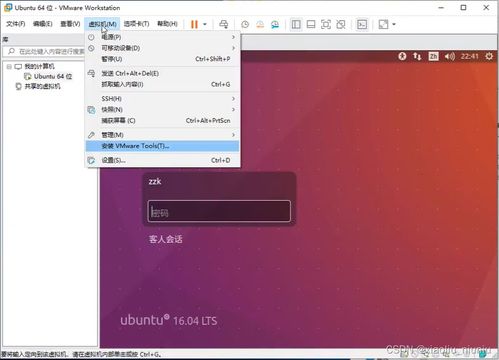The image size is (499, 360).
Task: Enter full screen mode icon
Action: coord(326,24)
